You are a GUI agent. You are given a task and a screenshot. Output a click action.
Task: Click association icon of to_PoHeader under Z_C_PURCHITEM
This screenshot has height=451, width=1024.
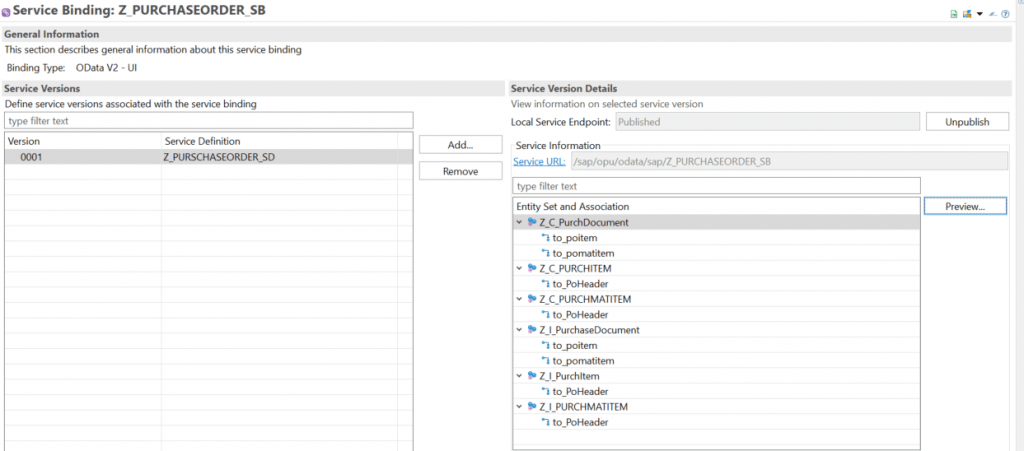click(546, 283)
